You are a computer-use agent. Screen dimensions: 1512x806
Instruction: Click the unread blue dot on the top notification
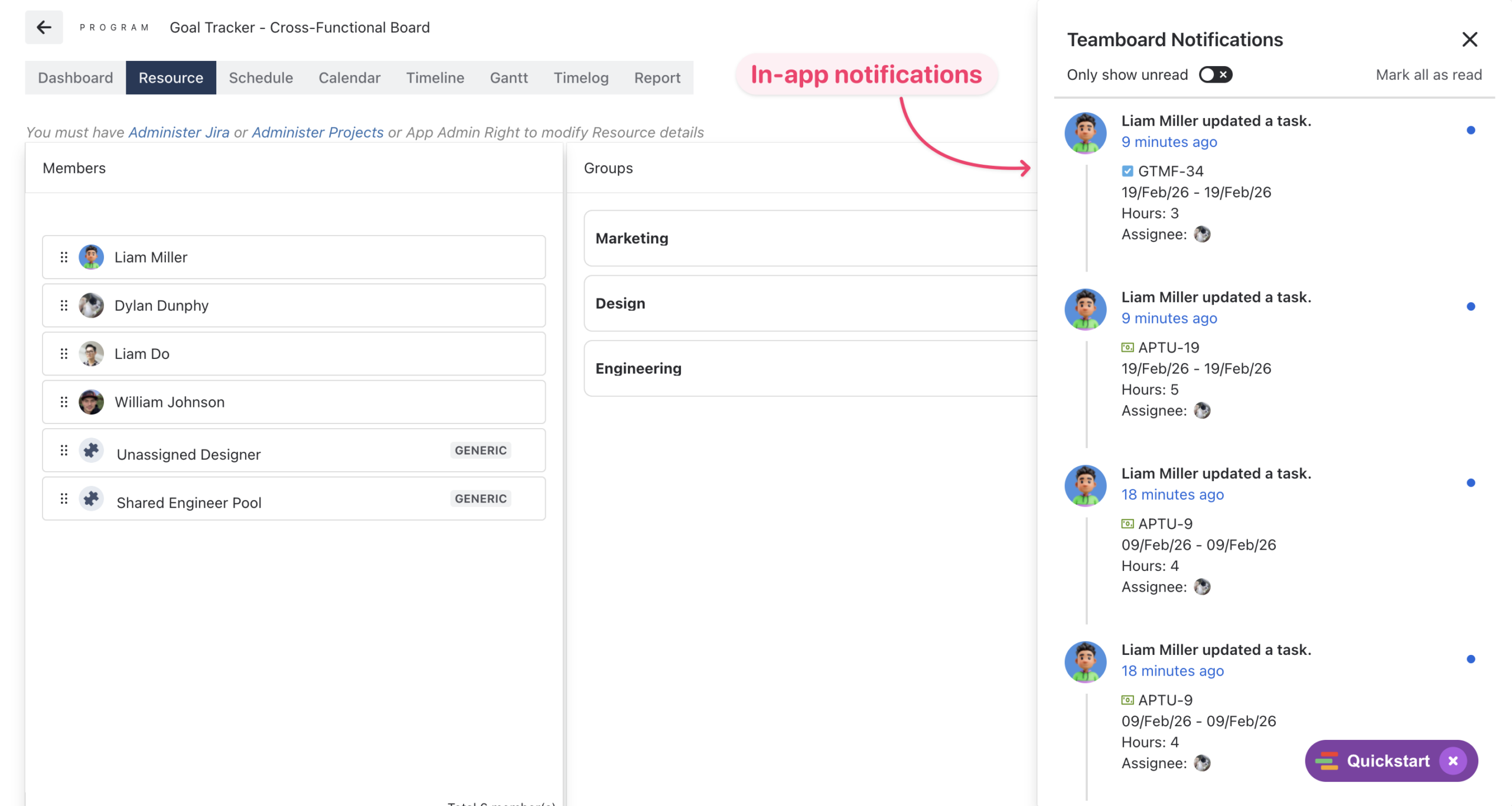[1470, 130]
